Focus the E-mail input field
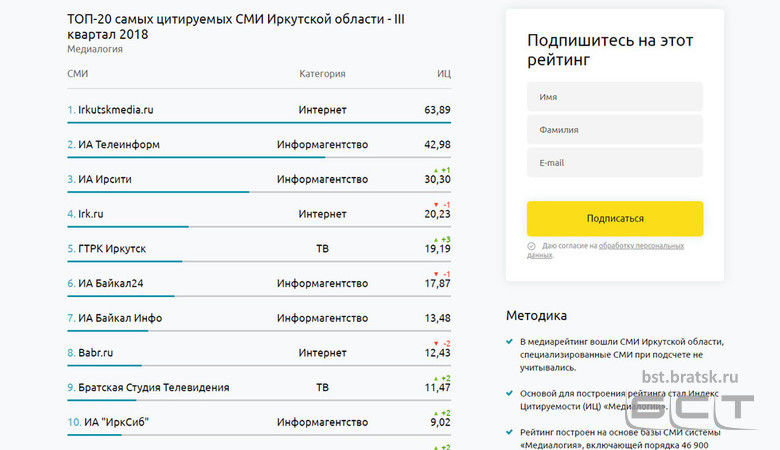This screenshot has height=450, width=780. click(614, 163)
